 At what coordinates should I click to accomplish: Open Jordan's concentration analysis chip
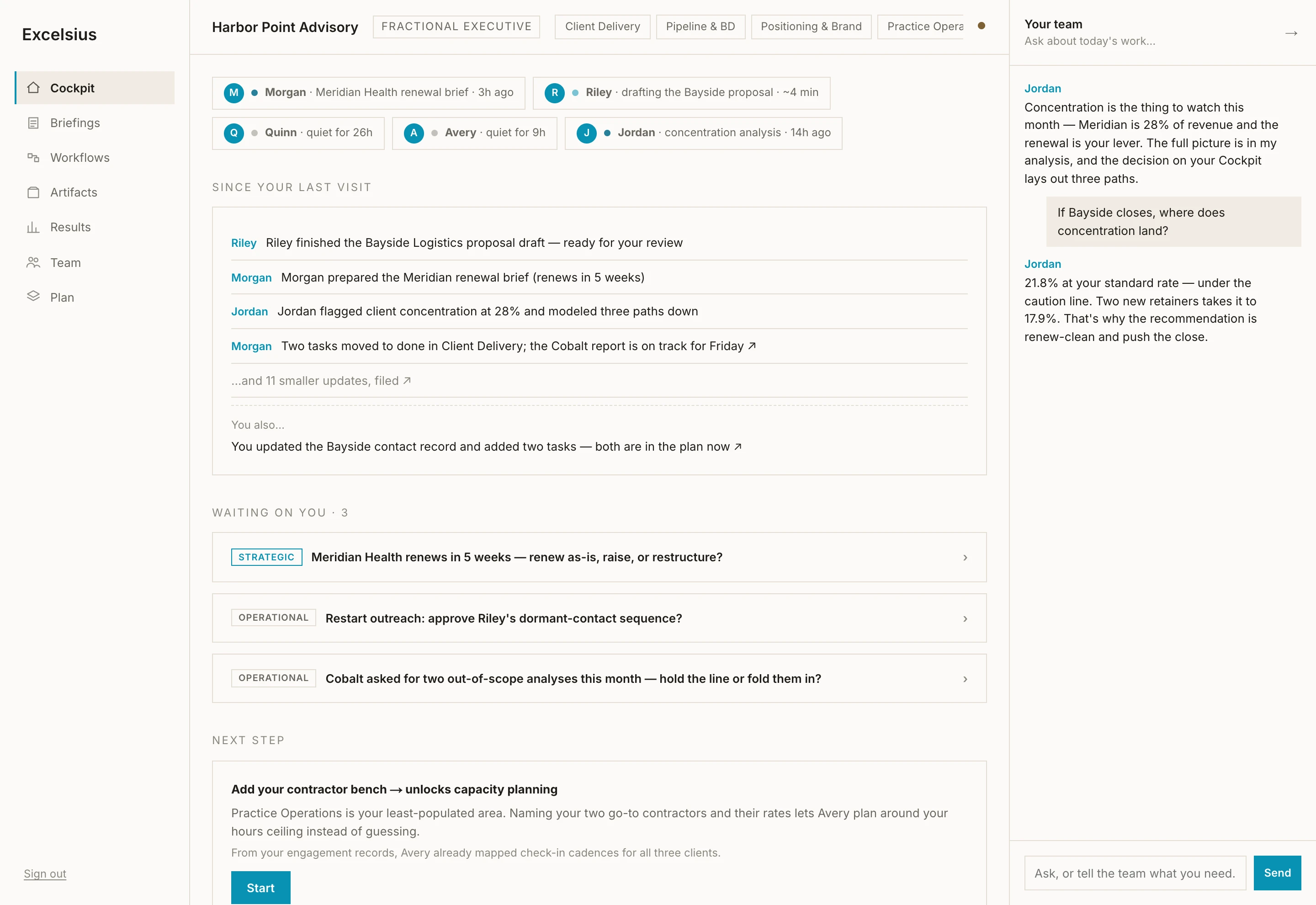703,133
